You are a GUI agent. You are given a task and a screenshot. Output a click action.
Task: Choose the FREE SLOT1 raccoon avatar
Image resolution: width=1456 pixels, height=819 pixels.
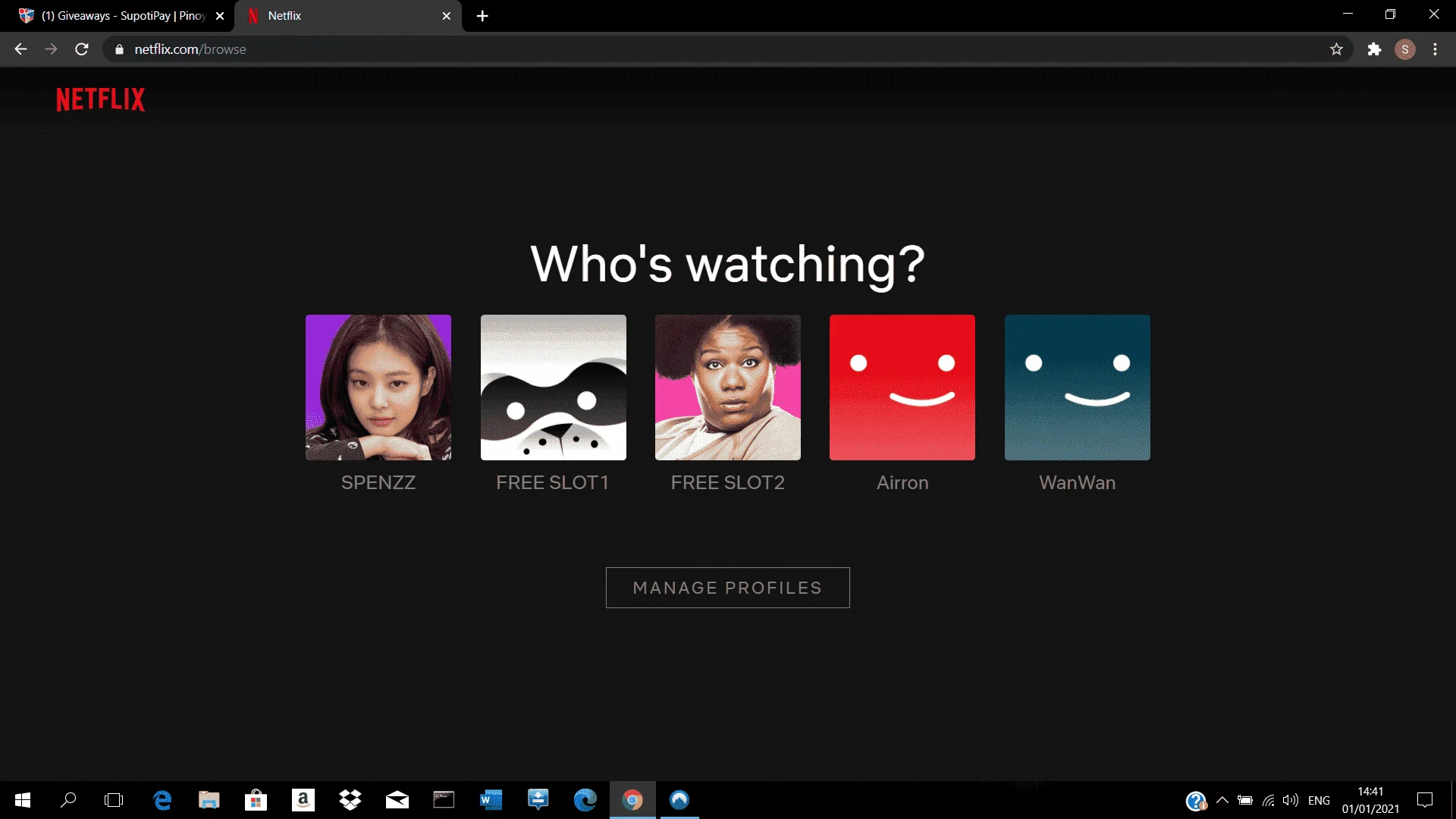click(x=554, y=388)
